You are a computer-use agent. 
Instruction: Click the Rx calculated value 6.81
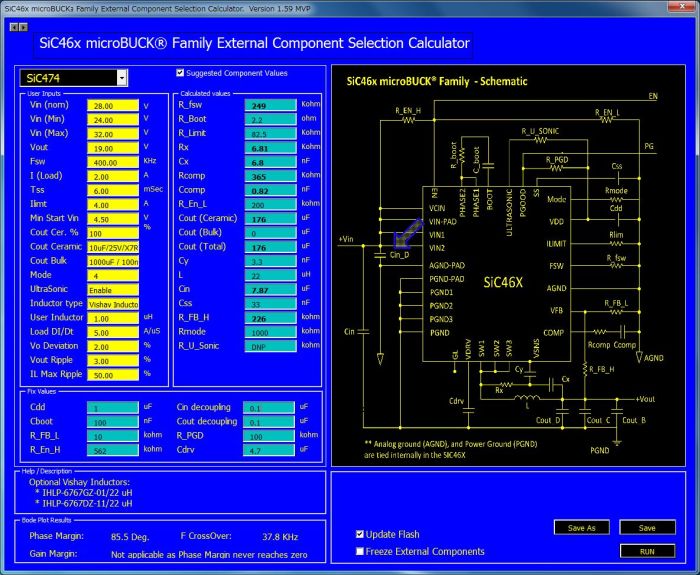[271, 148]
